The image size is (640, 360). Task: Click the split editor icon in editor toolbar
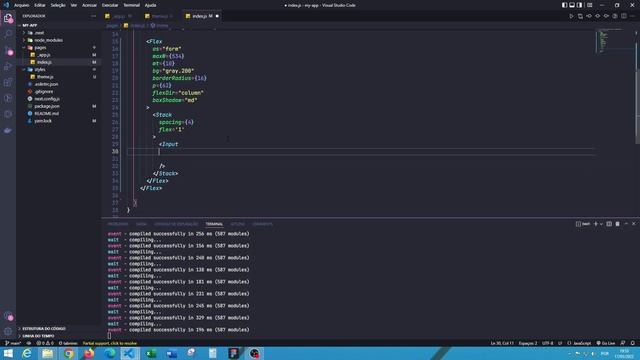click(x=624, y=16)
